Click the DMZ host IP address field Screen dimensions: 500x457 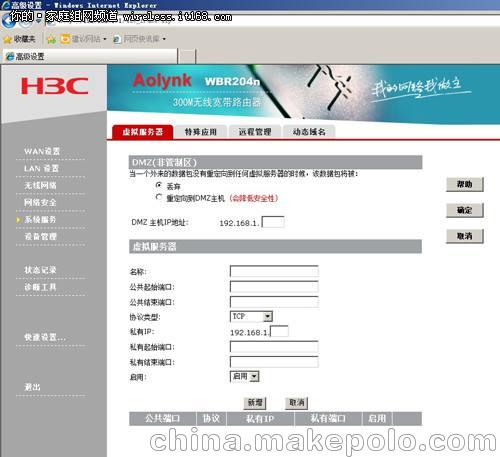(273, 222)
